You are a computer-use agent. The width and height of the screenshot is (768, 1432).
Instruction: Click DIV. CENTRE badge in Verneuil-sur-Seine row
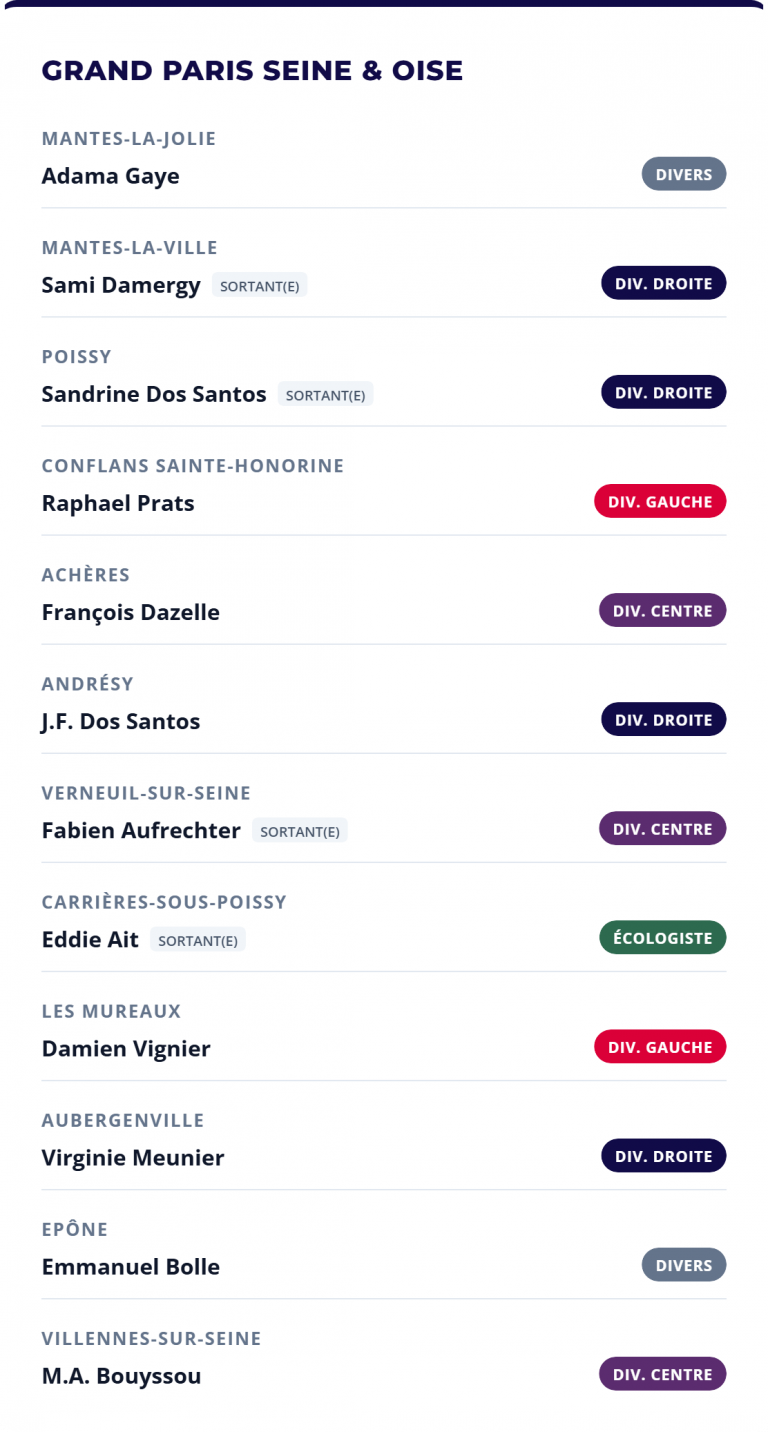pyautogui.click(x=662, y=828)
